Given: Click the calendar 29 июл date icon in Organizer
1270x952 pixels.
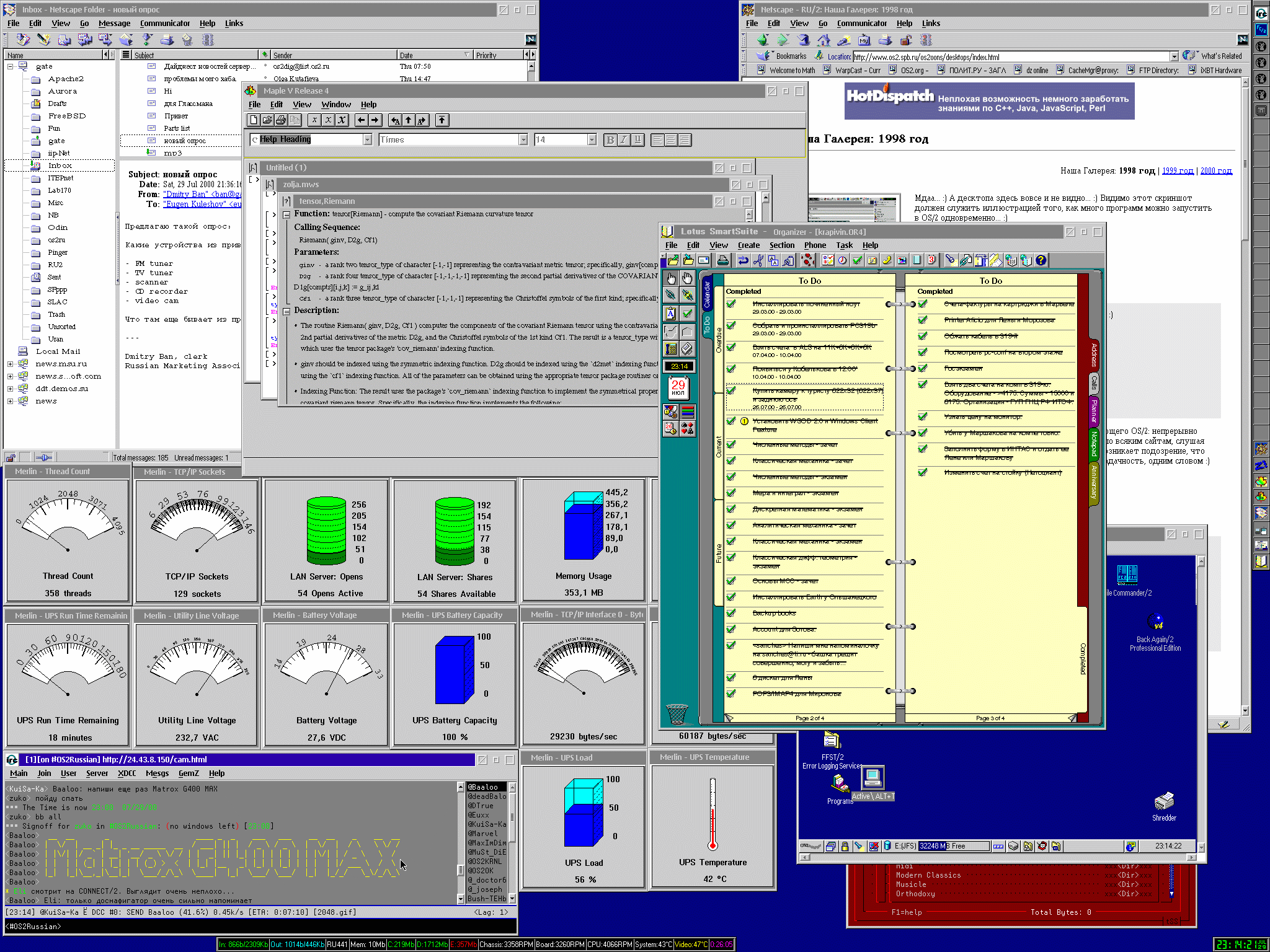Looking at the screenshot, I should point(678,388).
